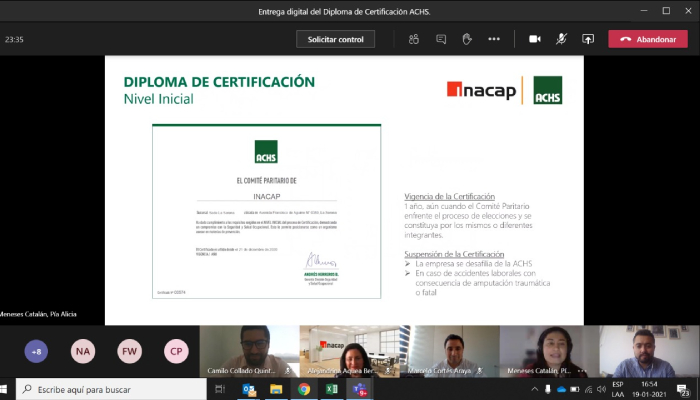700x400 pixels.
Task: Raise your hand in the meeting
Action: pyautogui.click(x=466, y=39)
